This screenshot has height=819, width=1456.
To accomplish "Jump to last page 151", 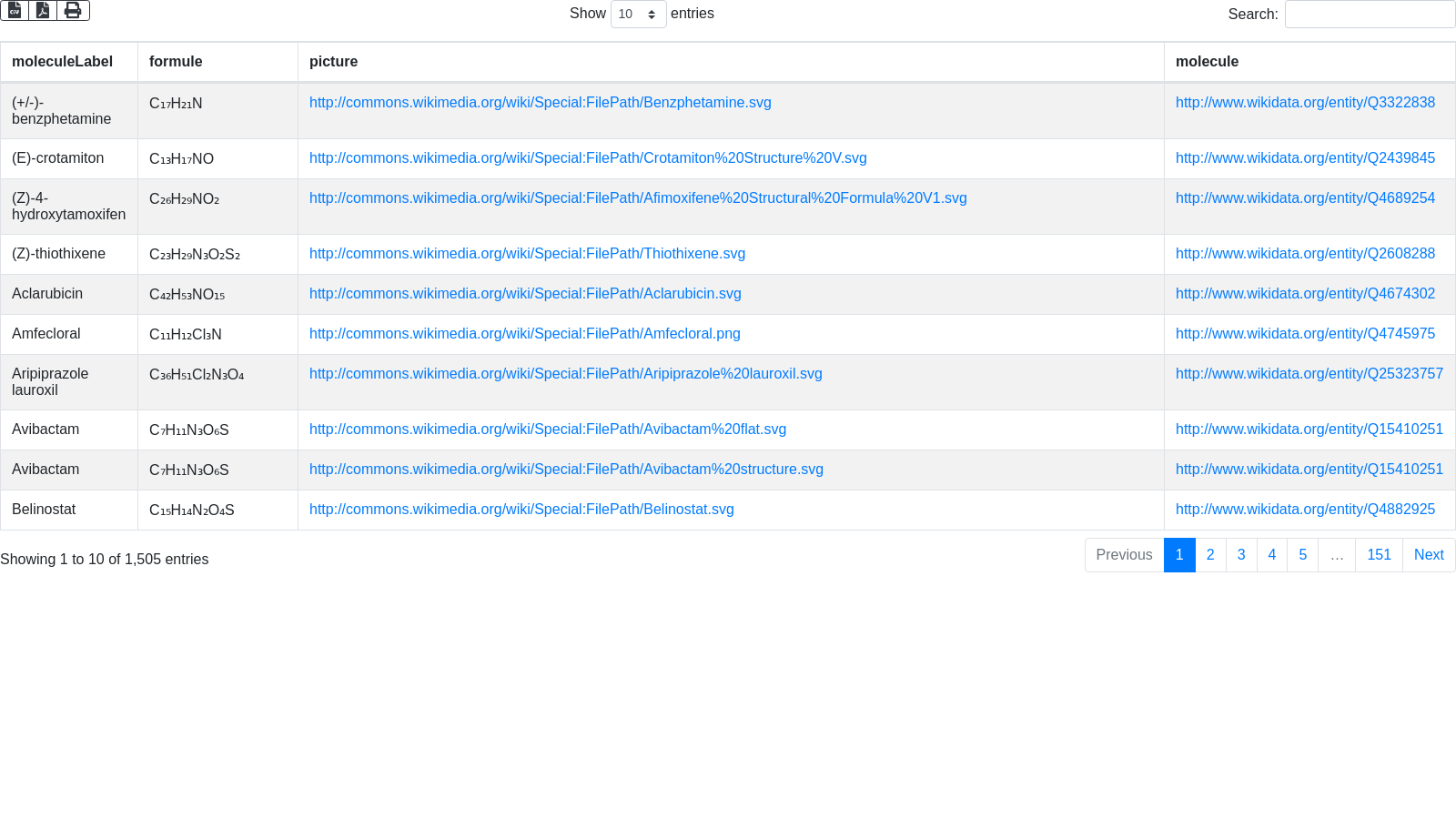I will pyautogui.click(x=1378, y=555).
